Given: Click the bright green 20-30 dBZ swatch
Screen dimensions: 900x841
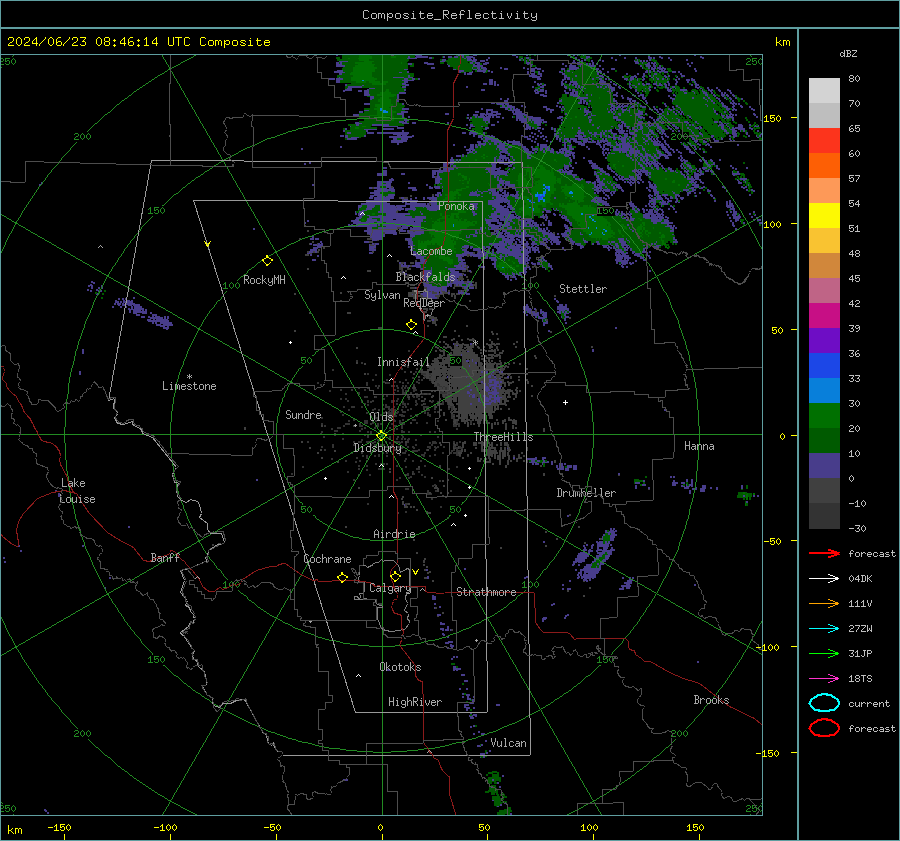Looking at the screenshot, I should coord(824,416).
